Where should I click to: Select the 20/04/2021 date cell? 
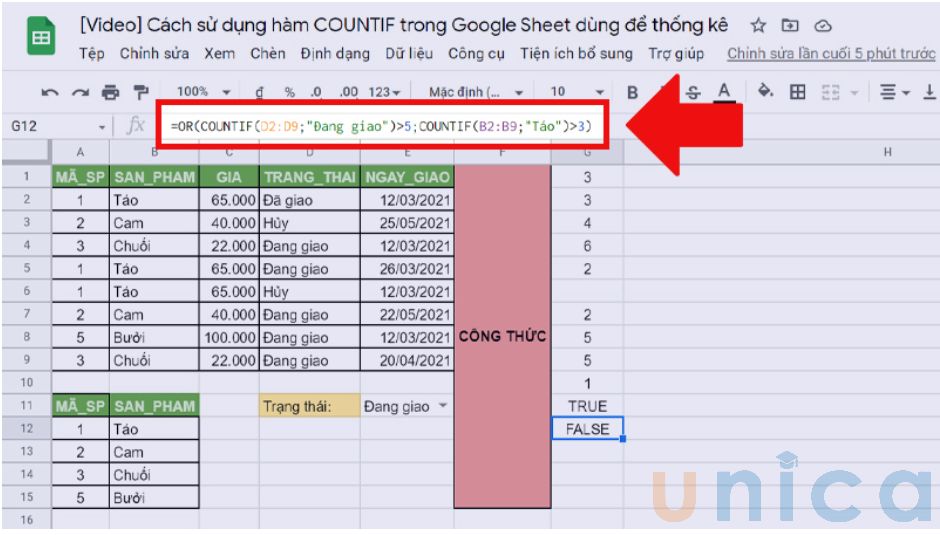pyautogui.click(x=407, y=360)
